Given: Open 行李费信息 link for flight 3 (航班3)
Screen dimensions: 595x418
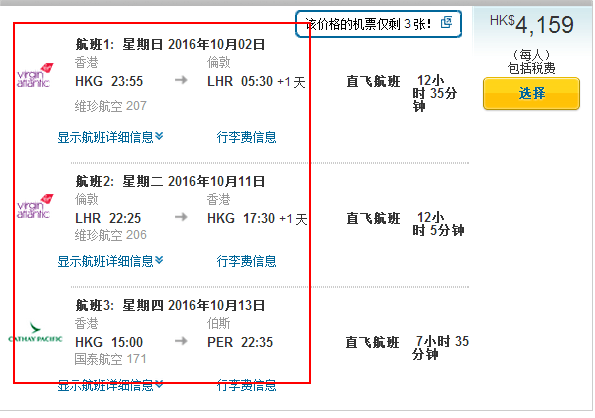Looking at the screenshot, I should tap(246, 385).
